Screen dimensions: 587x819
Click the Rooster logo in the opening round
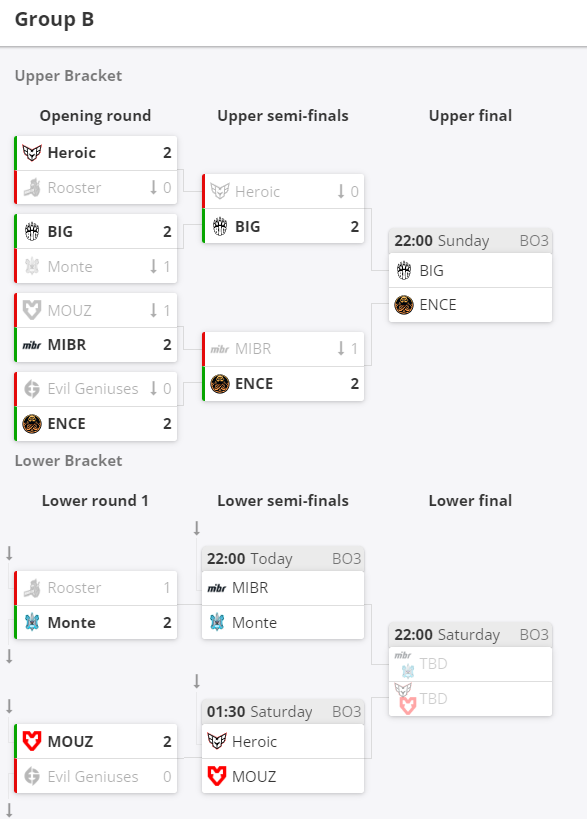click(32, 188)
